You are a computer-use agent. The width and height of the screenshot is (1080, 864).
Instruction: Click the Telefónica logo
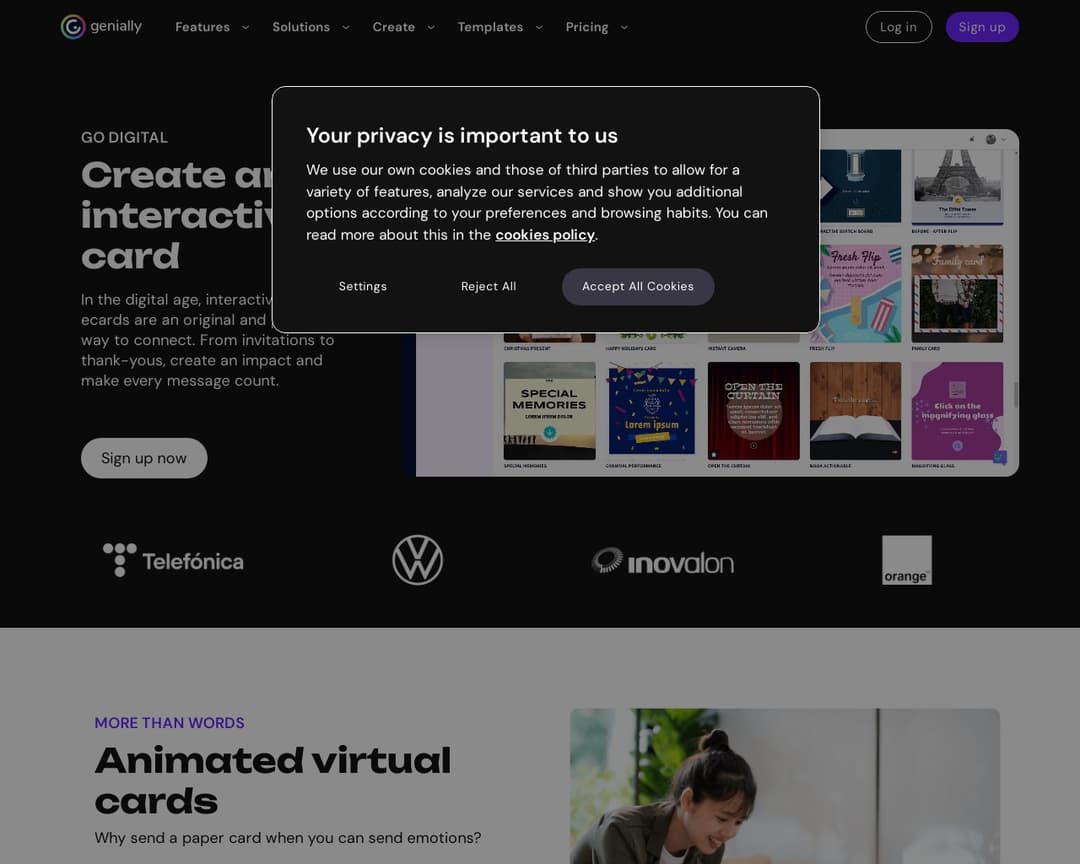point(173,561)
